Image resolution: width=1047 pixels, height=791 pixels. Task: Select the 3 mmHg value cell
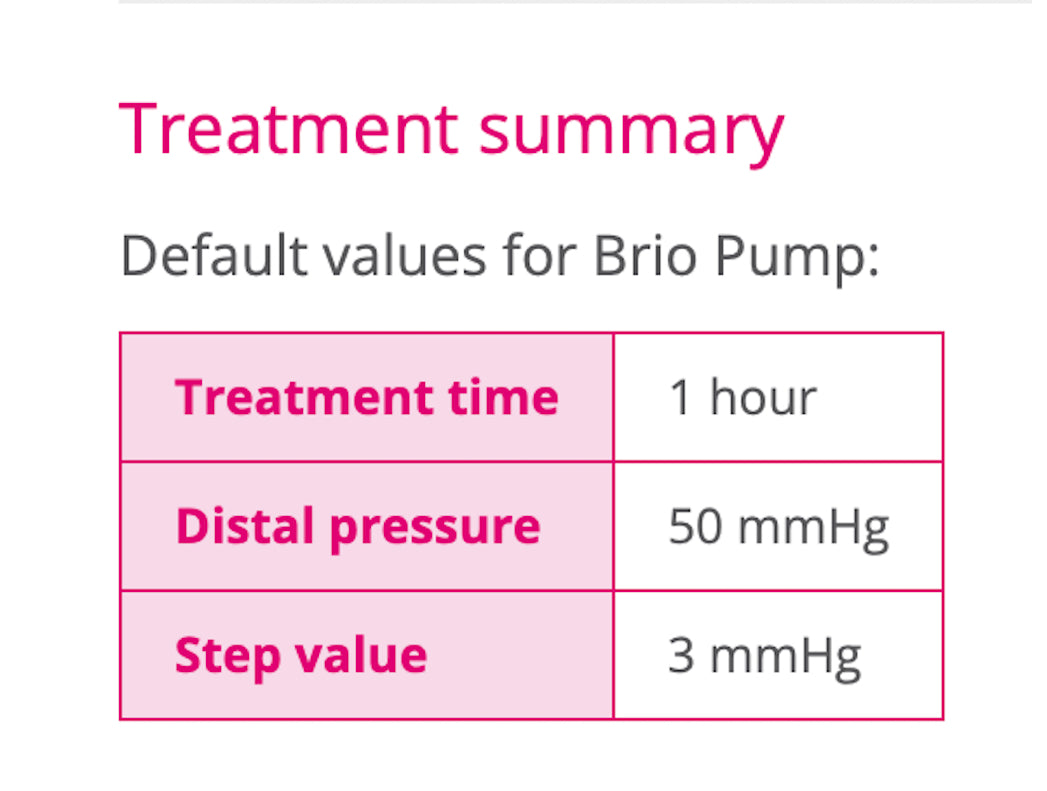[778, 655]
